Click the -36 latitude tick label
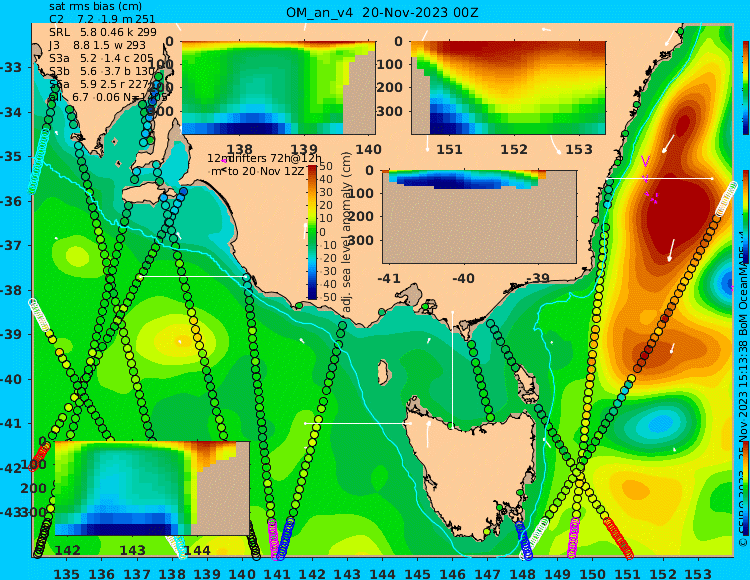This screenshot has height=580, width=750. pos(11,201)
